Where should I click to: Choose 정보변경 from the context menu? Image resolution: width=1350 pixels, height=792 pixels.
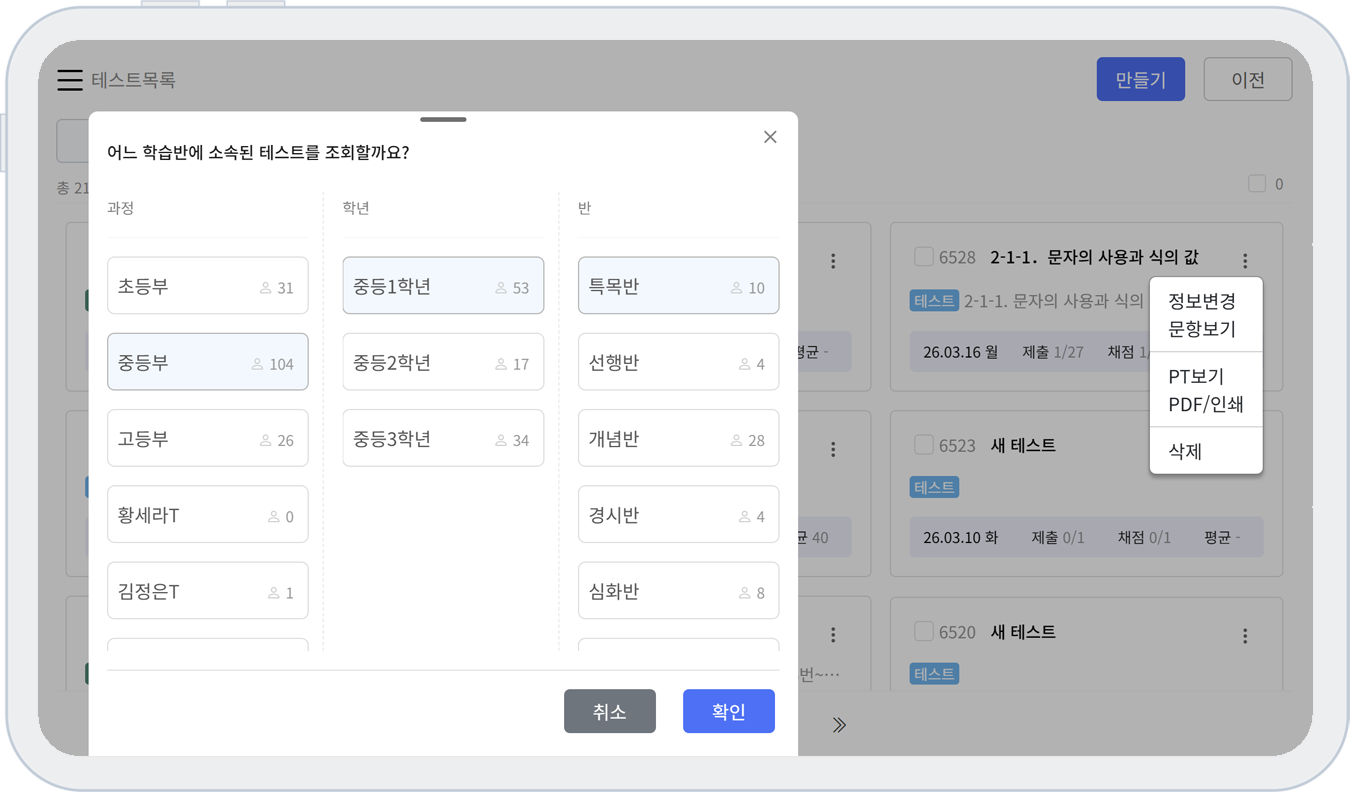[x=1202, y=301]
